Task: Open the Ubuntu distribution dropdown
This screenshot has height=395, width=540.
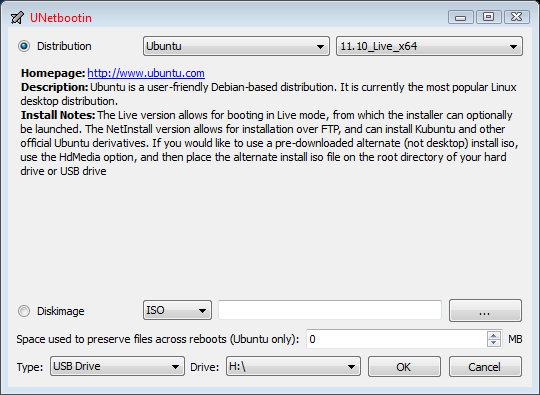Action: 236,46
